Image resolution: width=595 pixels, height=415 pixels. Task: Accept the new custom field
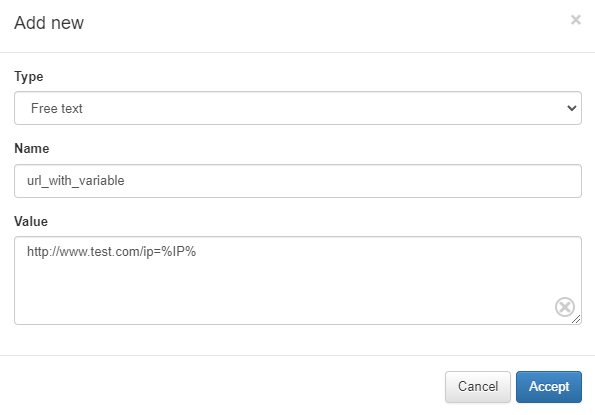tap(549, 387)
